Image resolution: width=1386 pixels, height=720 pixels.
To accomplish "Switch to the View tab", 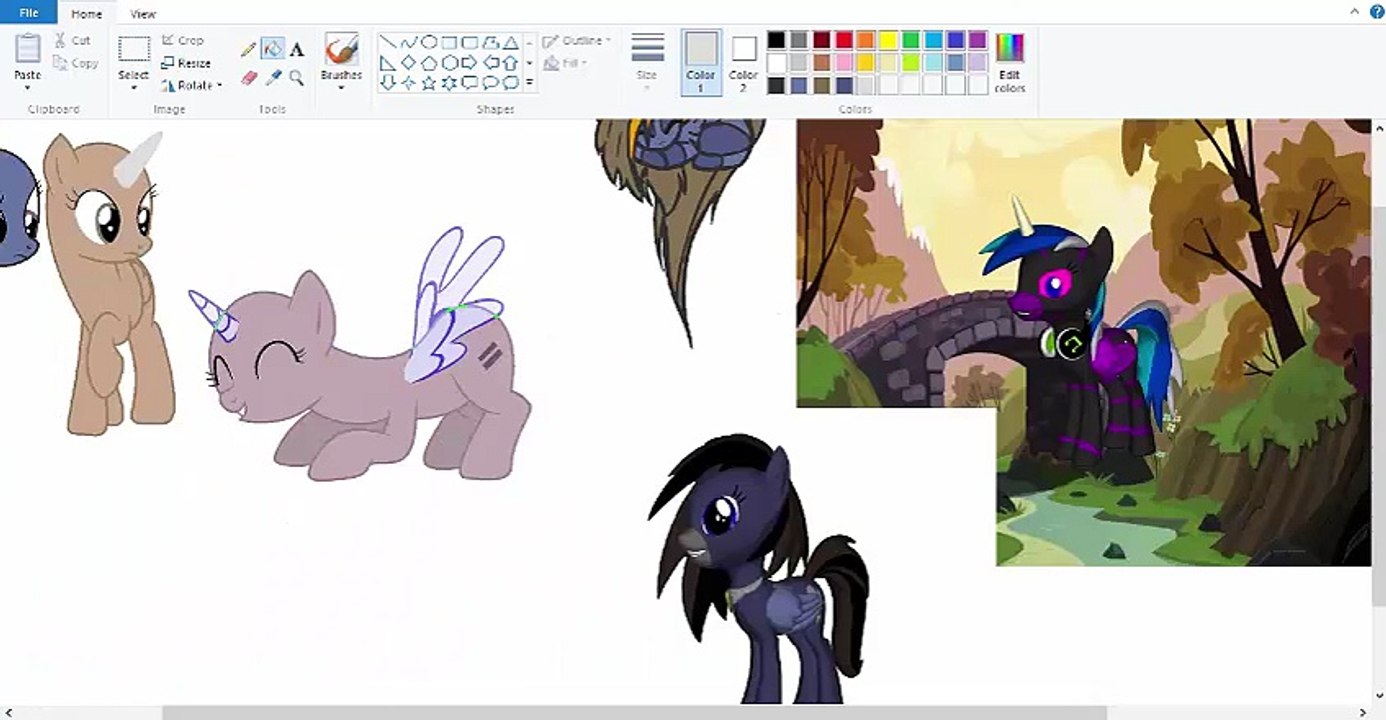I will tap(143, 14).
